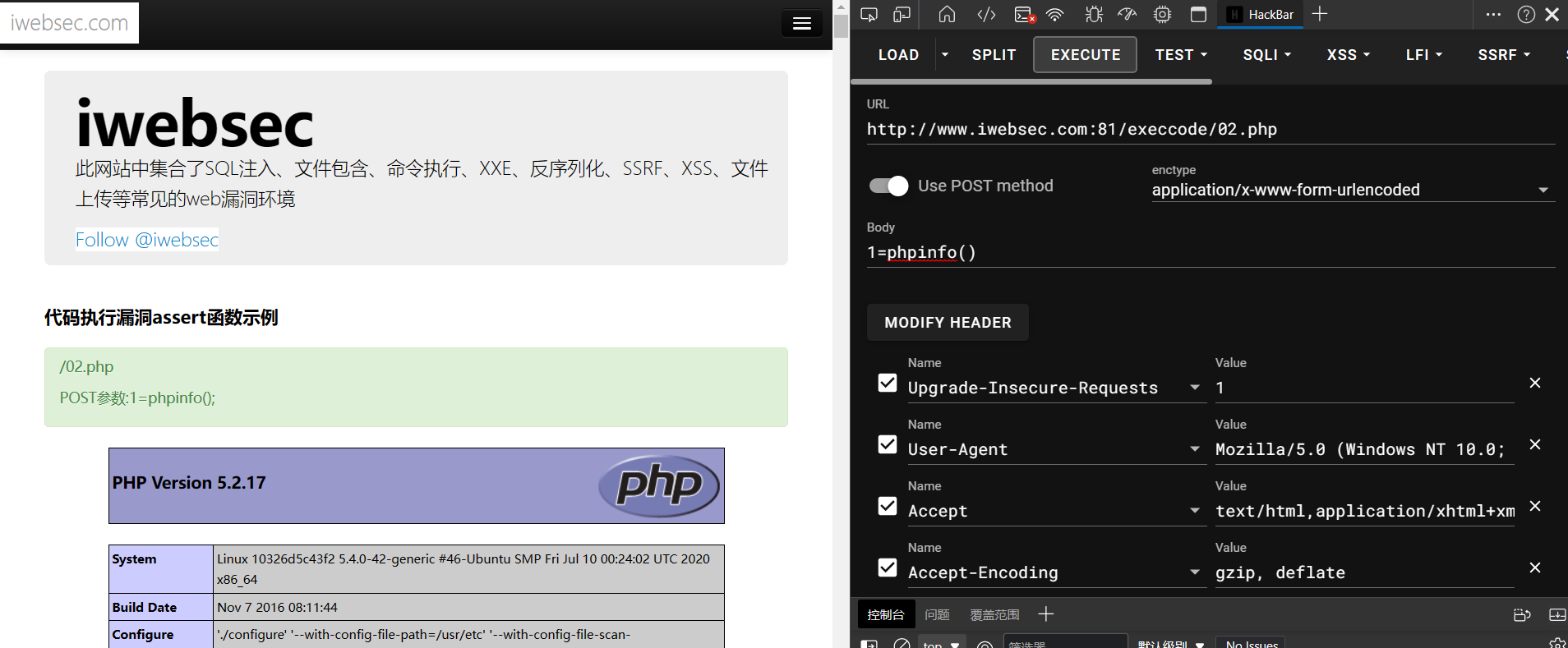Clear console with the circle-slash icon
Screen dimensions: 1568x648
pos(902,644)
